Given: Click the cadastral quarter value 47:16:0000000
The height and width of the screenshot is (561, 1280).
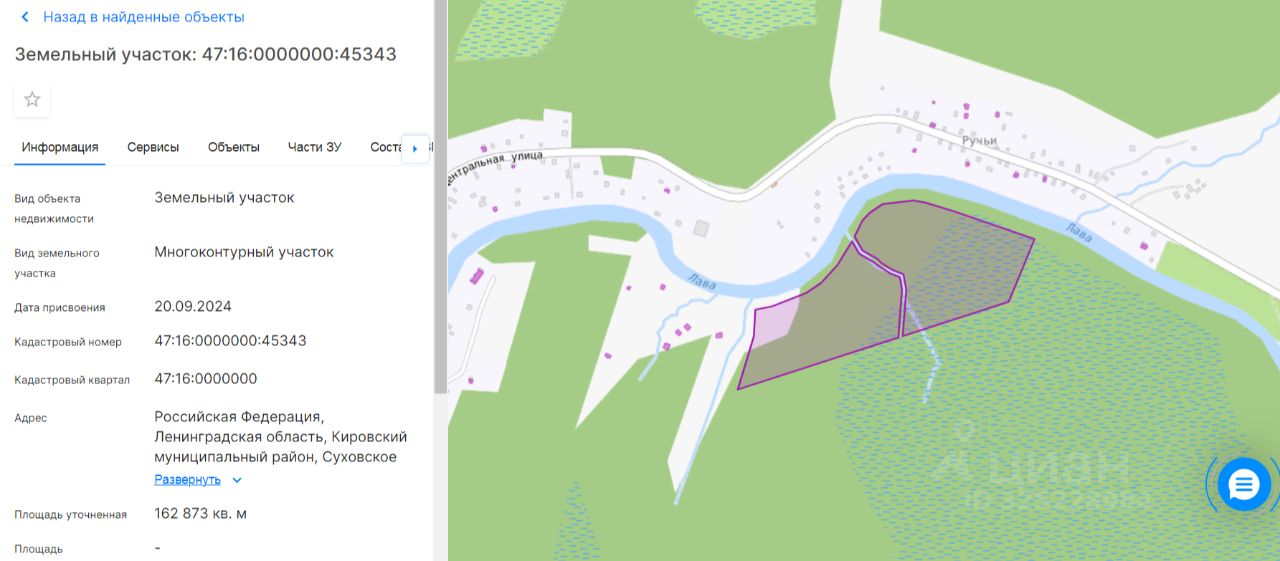Looking at the screenshot, I should tap(206, 379).
